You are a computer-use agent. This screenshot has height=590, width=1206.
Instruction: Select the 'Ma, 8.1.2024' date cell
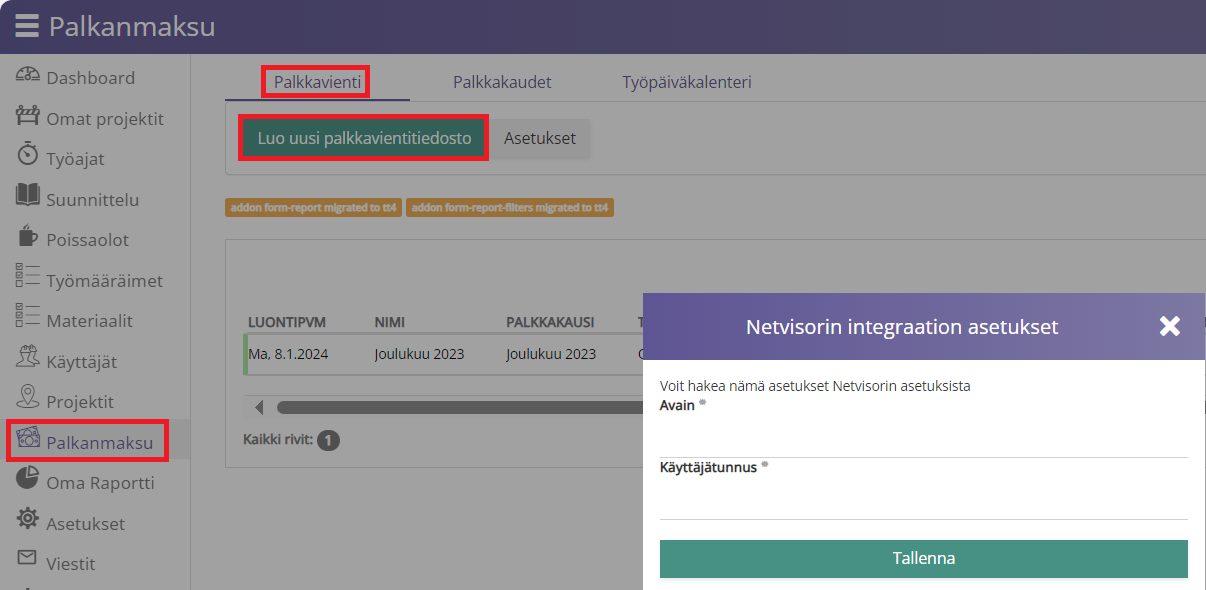[x=288, y=353]
